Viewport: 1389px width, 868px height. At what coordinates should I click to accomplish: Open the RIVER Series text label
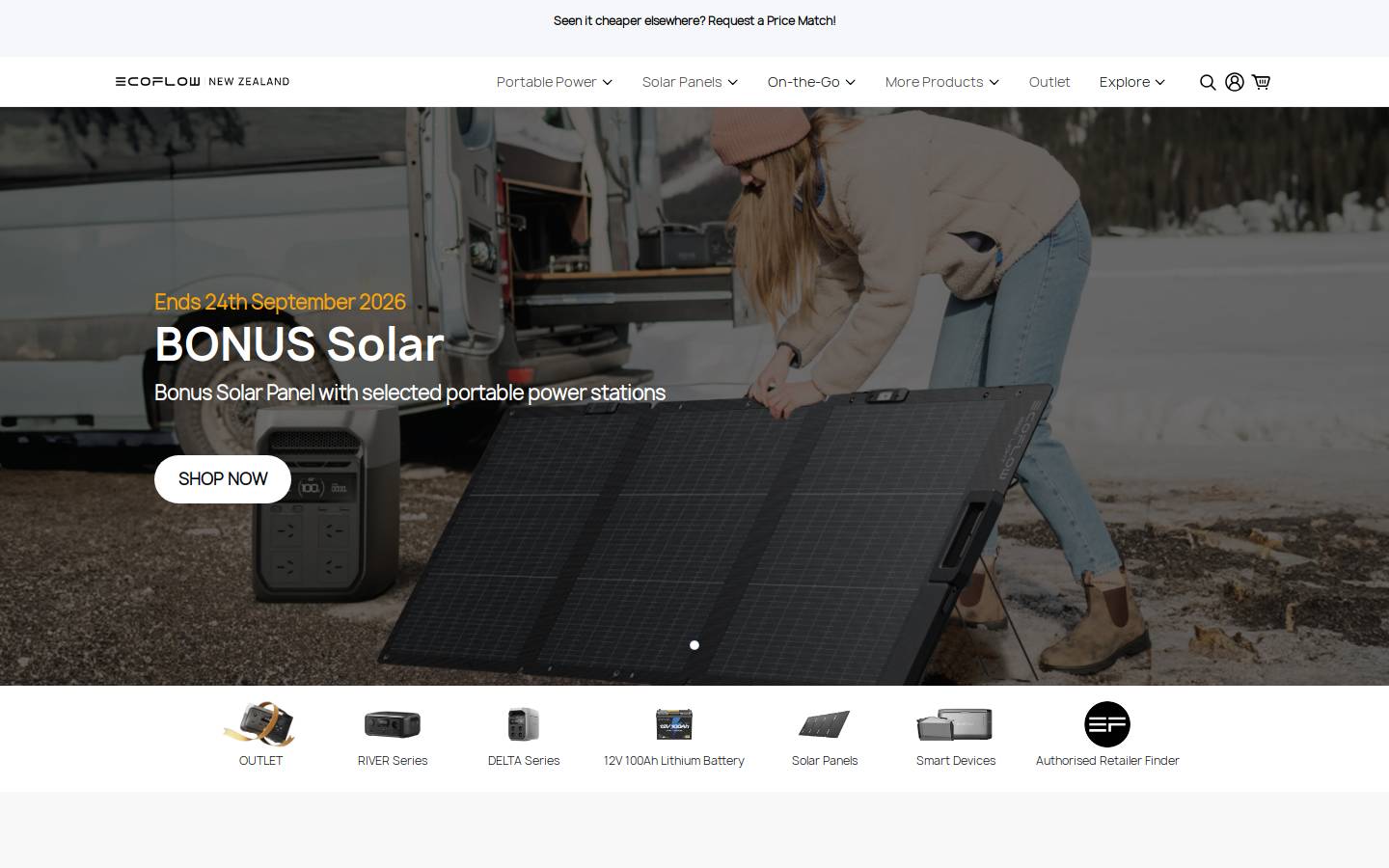pyautogui.click(x=393, y=761)
